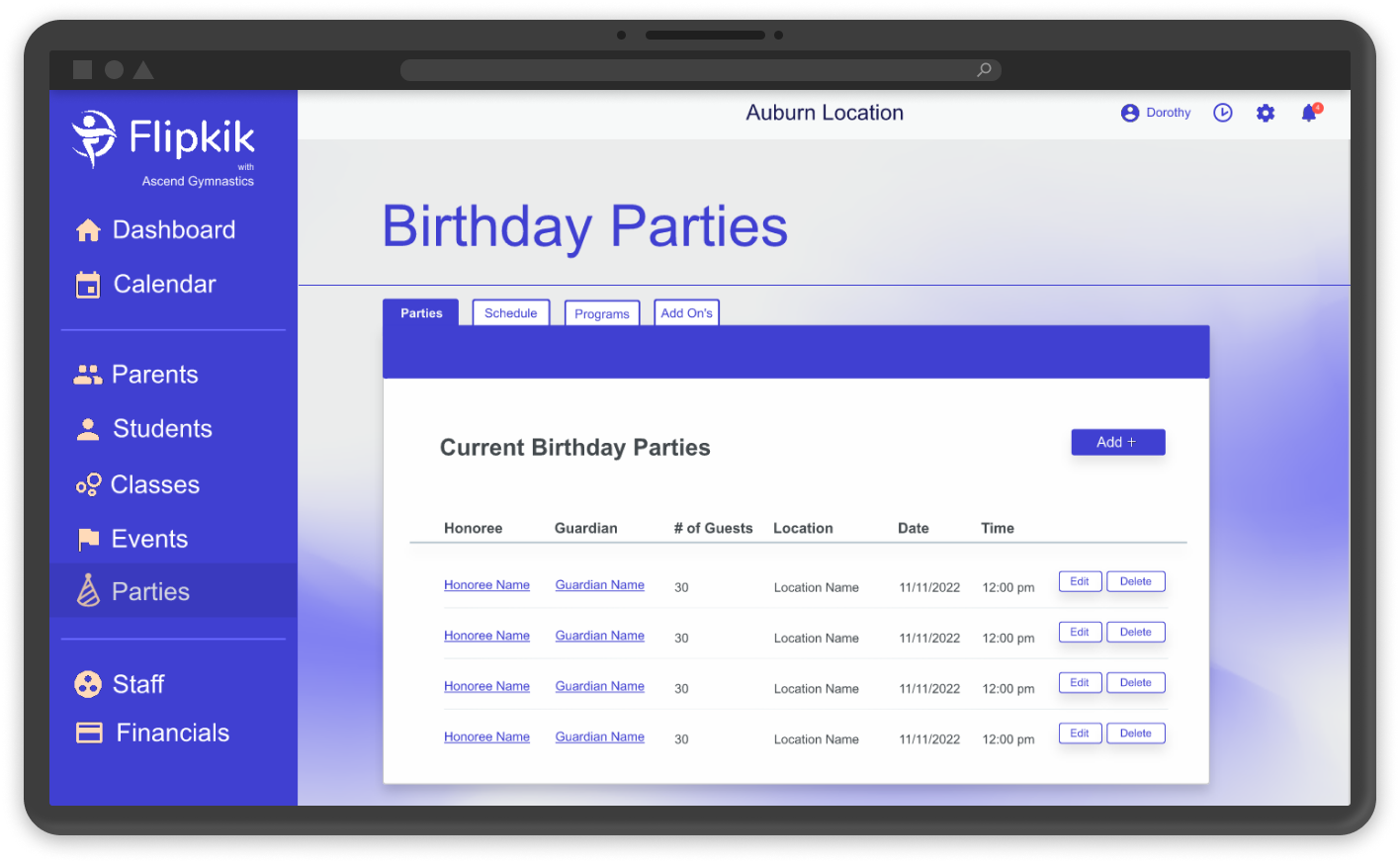
Task: Open the notifications bell icon
Action: pyautogui.click(x=1310, y=112)
